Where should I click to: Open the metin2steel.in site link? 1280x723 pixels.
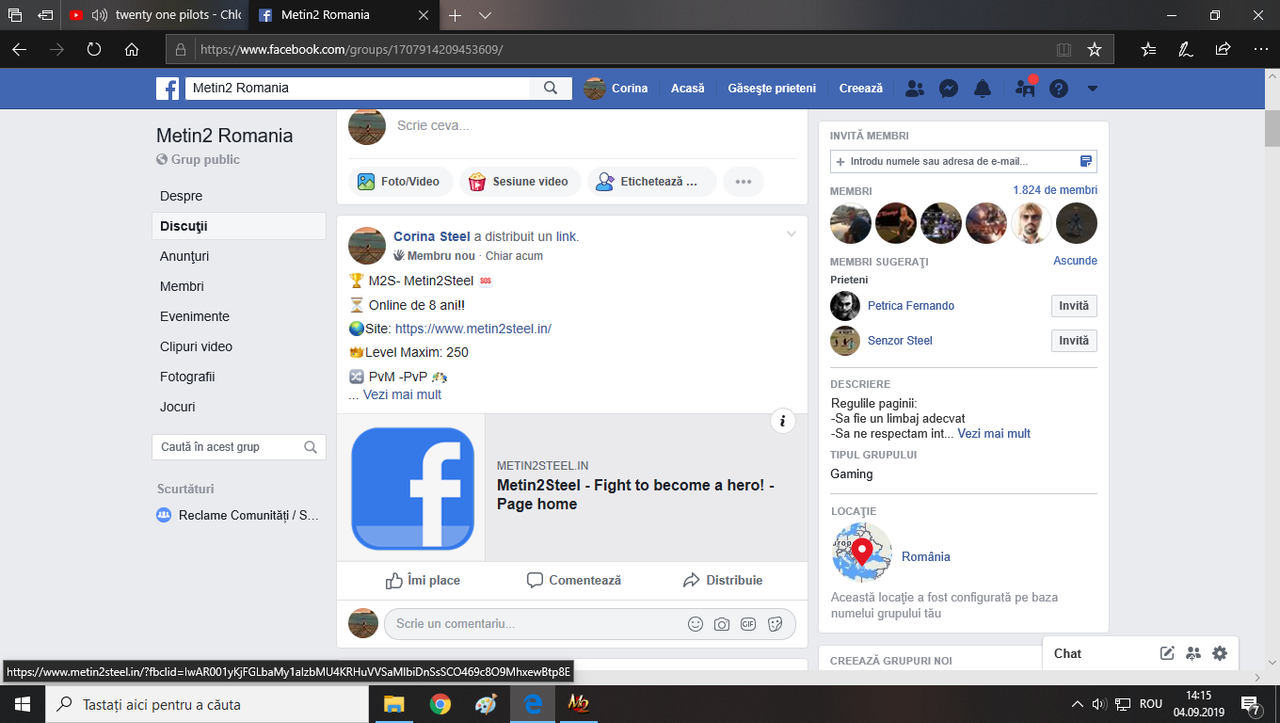click(x=473, y=328)
